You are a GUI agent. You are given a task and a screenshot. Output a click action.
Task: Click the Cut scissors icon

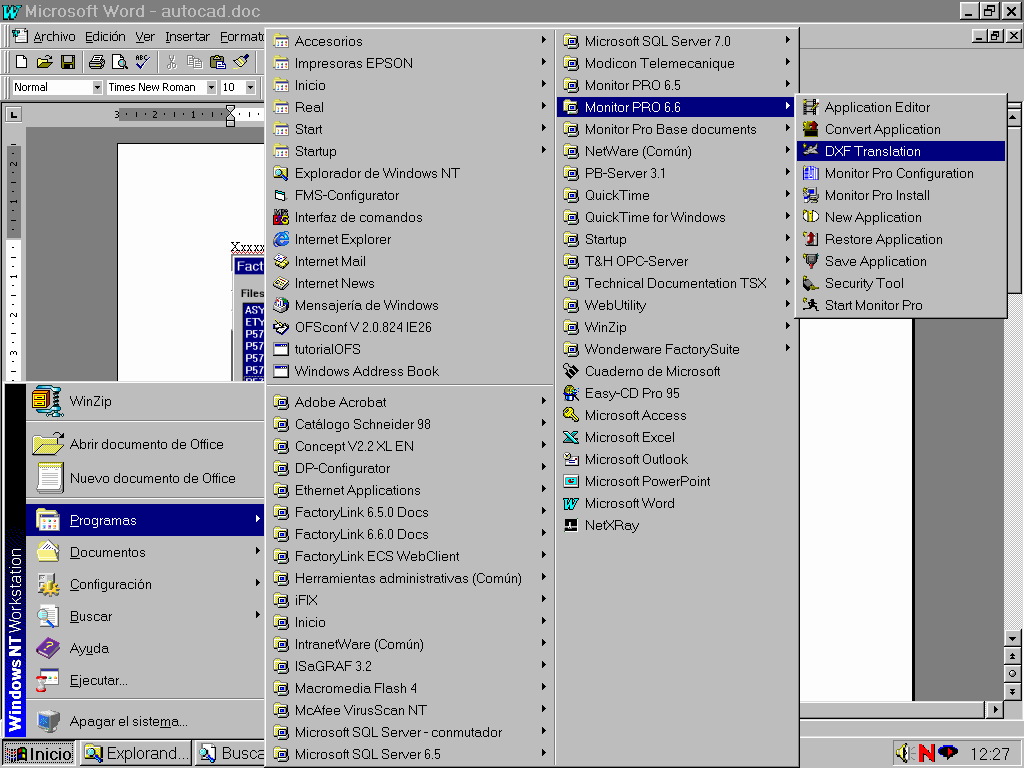point(172,62)
